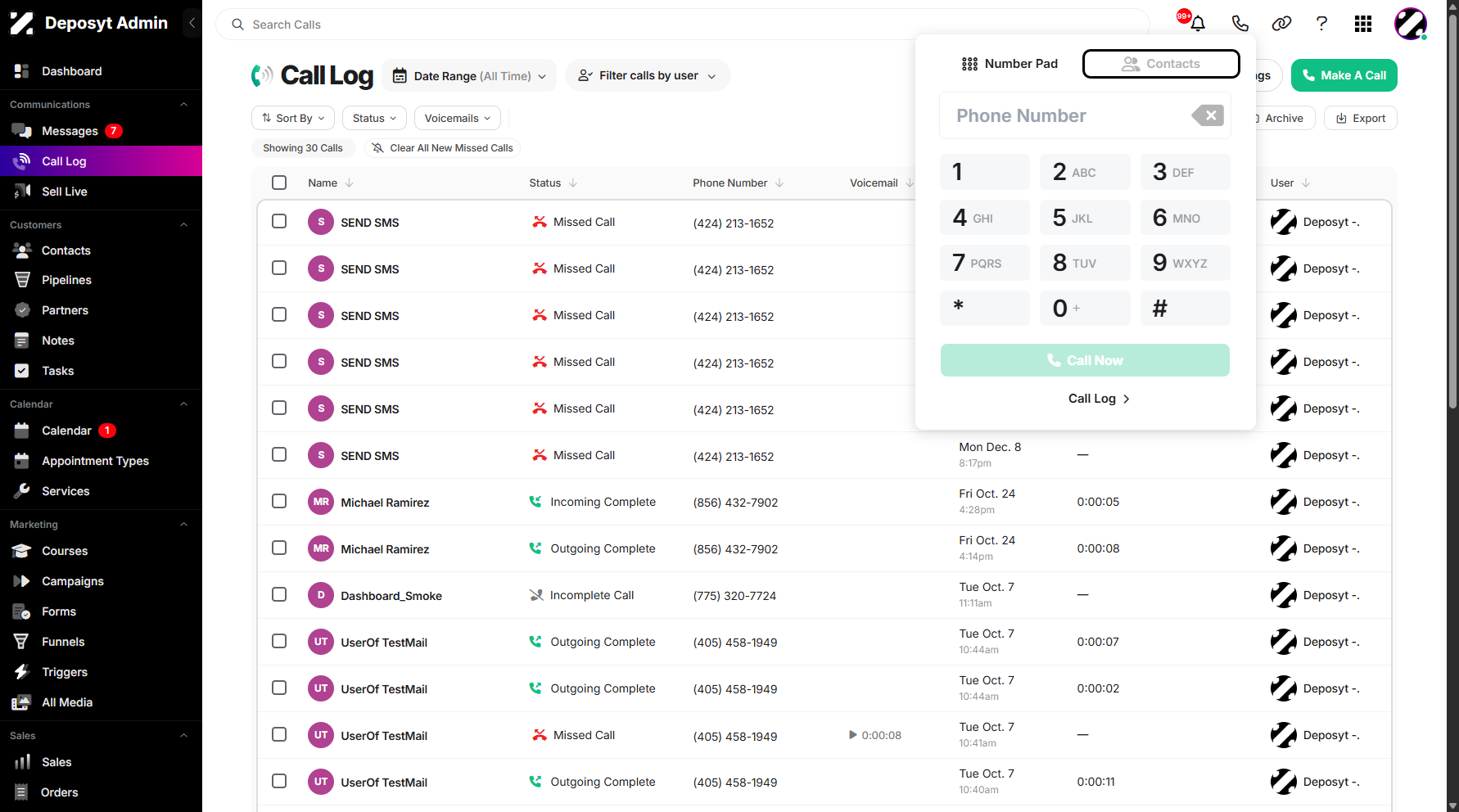
Task: Click Clear All New Missed Calls
Action: (x=442, y=148)
